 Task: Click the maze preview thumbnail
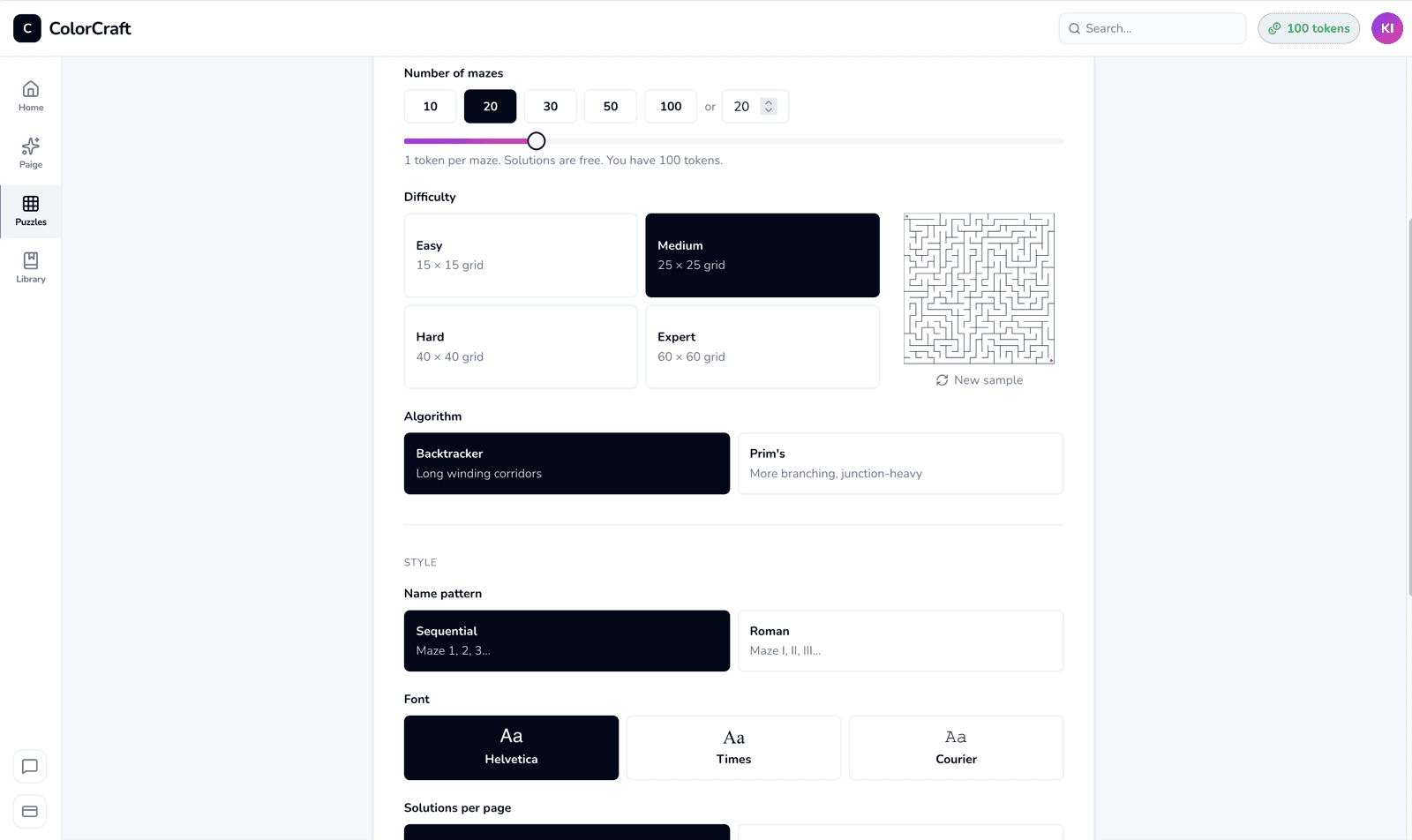(x=980, y=289)
